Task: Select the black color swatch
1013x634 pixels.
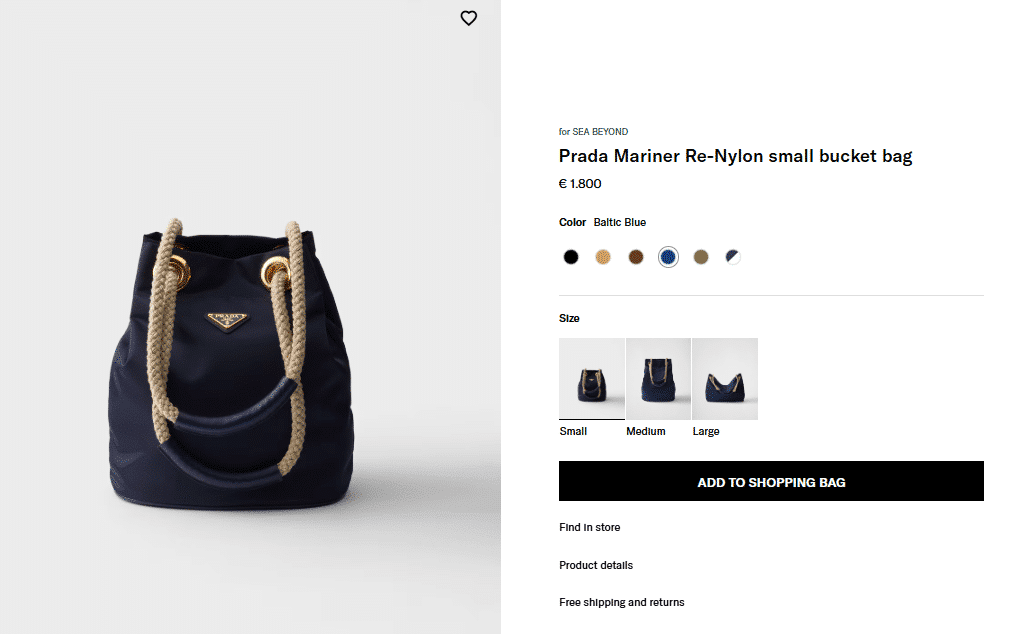Action: (x=571, y=257)
